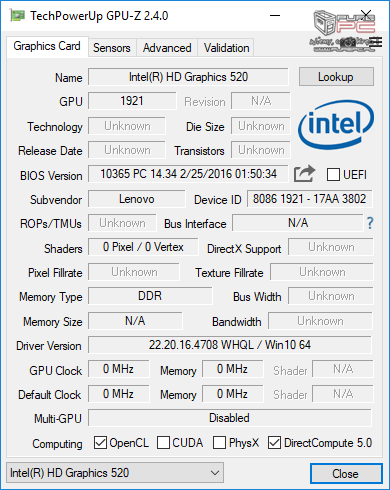Click the Subvendor field showing Lenovo

coord(137,199)
